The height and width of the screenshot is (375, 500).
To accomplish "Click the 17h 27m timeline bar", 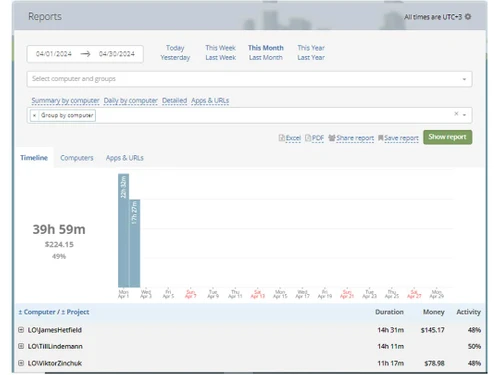I will pos(134,243).
